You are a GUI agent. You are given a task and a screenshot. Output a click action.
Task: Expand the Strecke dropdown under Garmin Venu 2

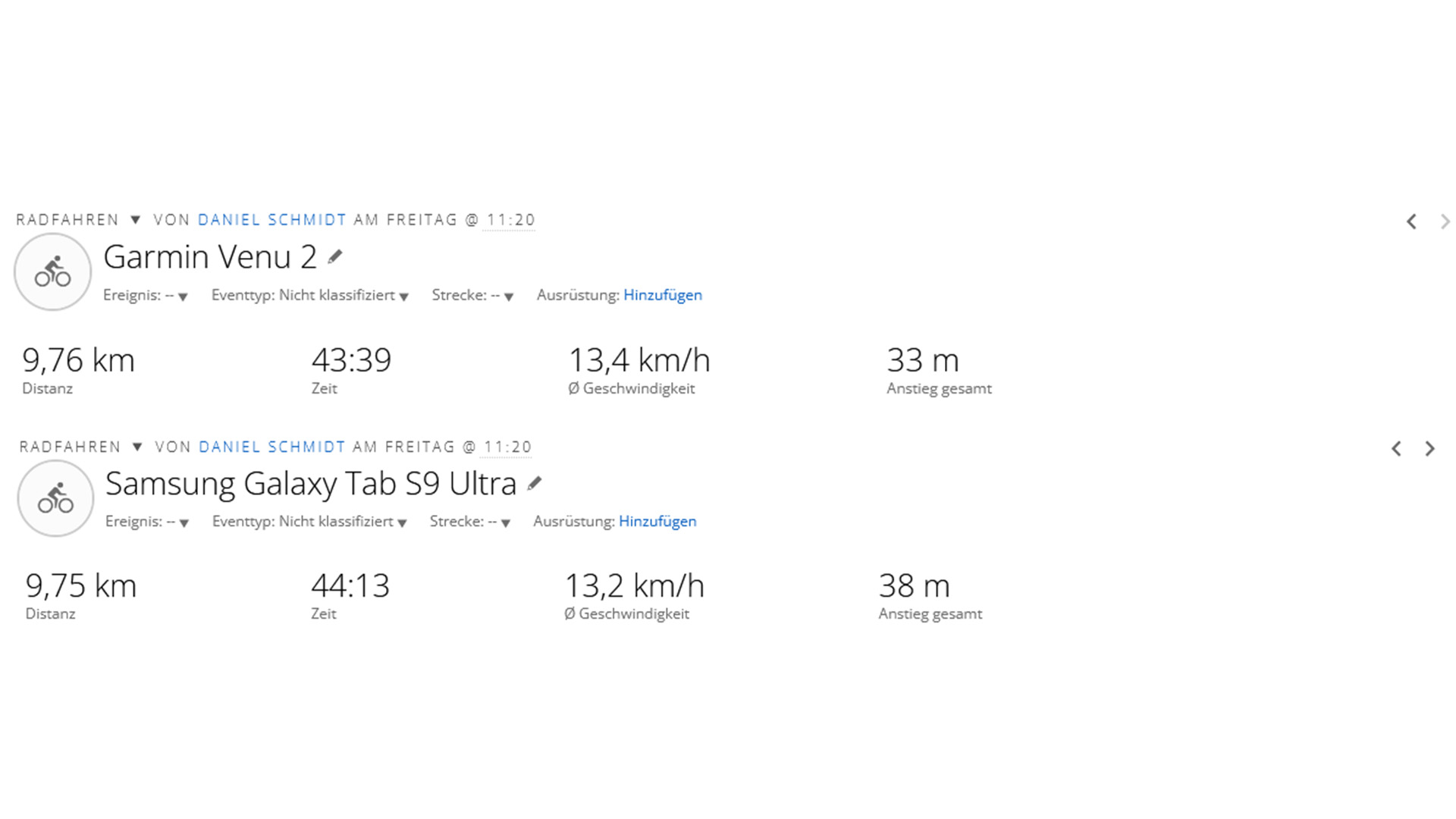pos(473,295)
